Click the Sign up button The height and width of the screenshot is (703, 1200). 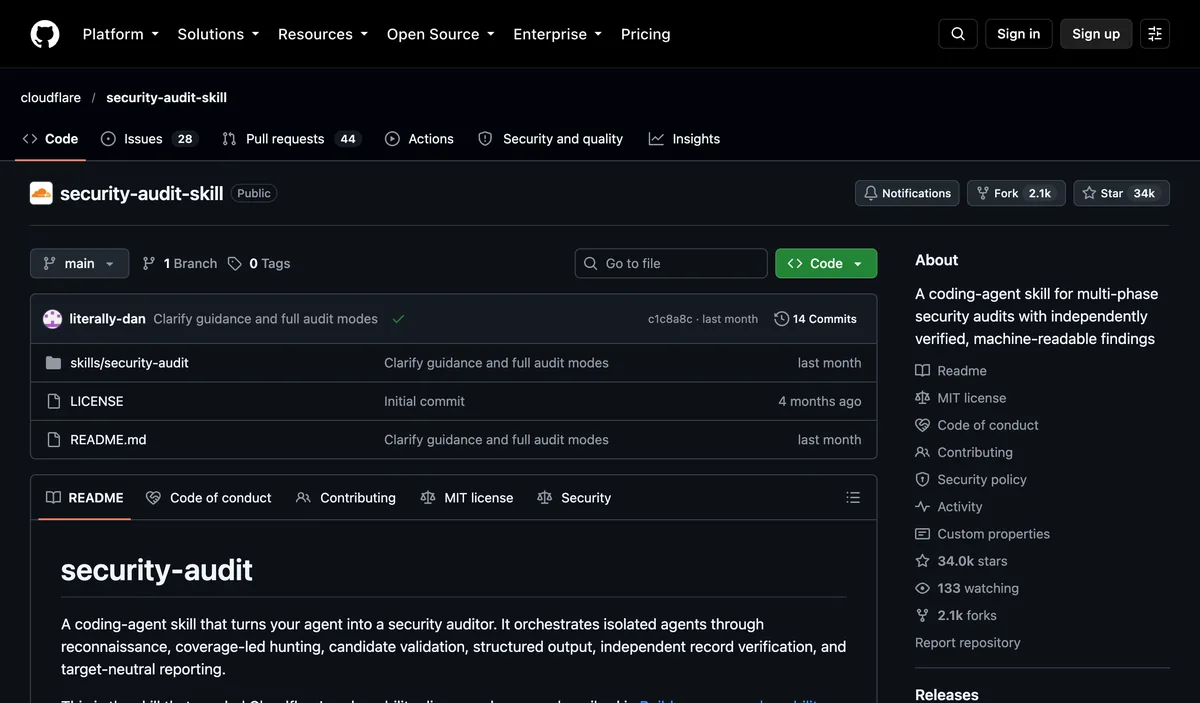click(x=1096, y=34)
